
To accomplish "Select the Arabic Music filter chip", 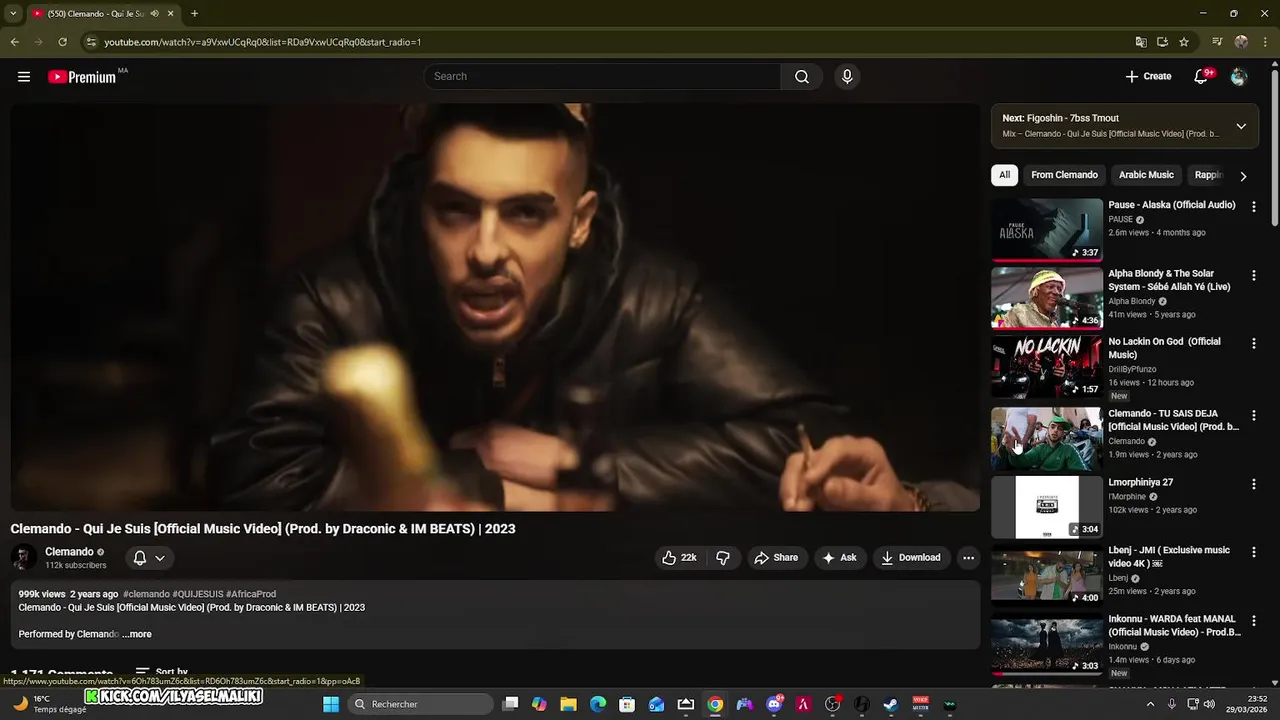I will pyautogui.click(x=1146, y=175).
